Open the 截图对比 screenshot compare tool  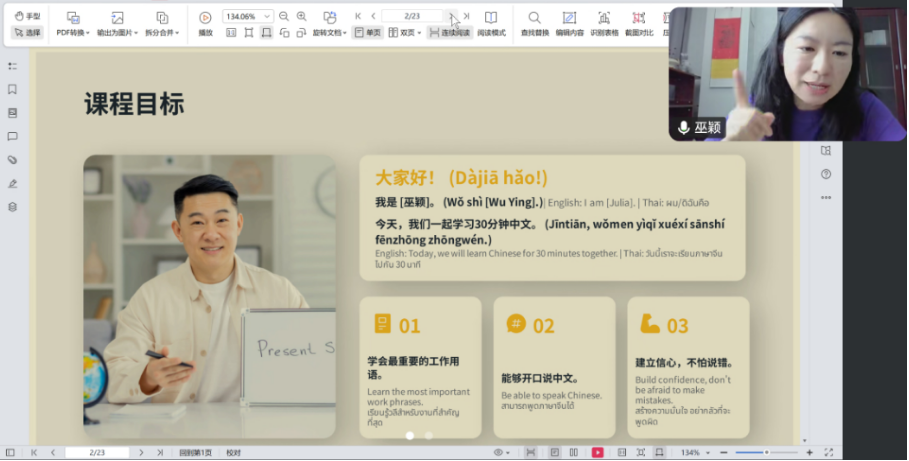click(639, 24)
